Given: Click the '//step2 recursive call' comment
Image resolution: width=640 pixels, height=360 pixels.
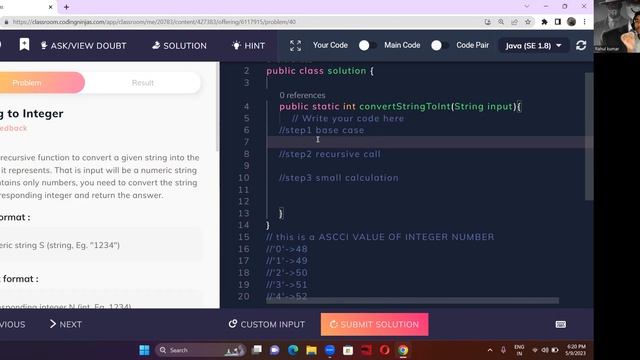Looking at the screenshot, I should coord(330,154).
